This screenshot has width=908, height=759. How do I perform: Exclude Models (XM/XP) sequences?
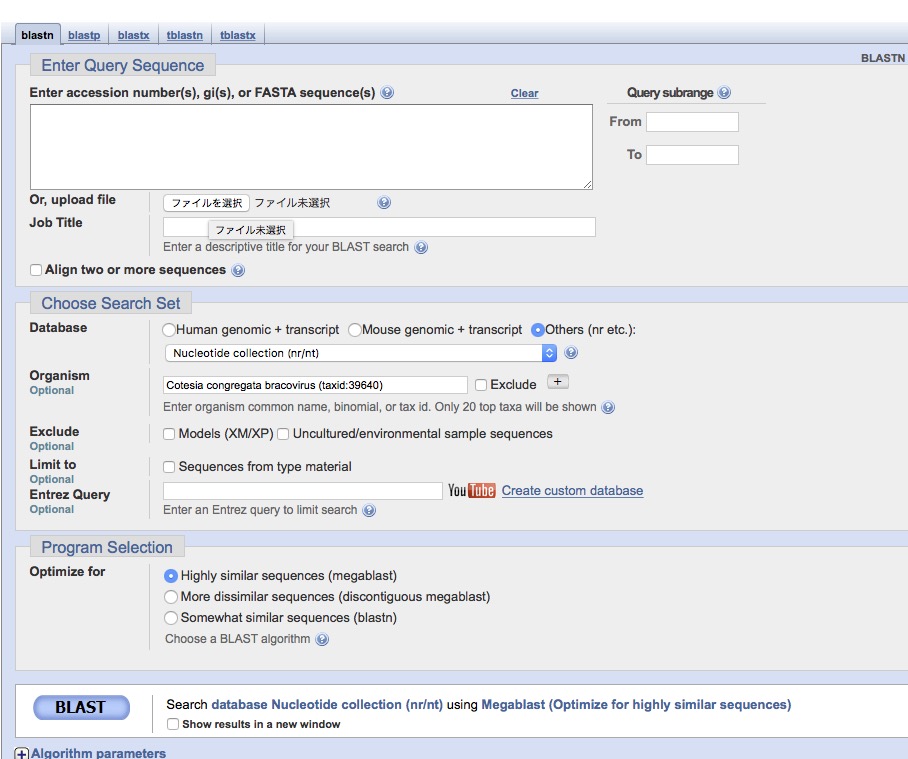[x=169, y=434]
